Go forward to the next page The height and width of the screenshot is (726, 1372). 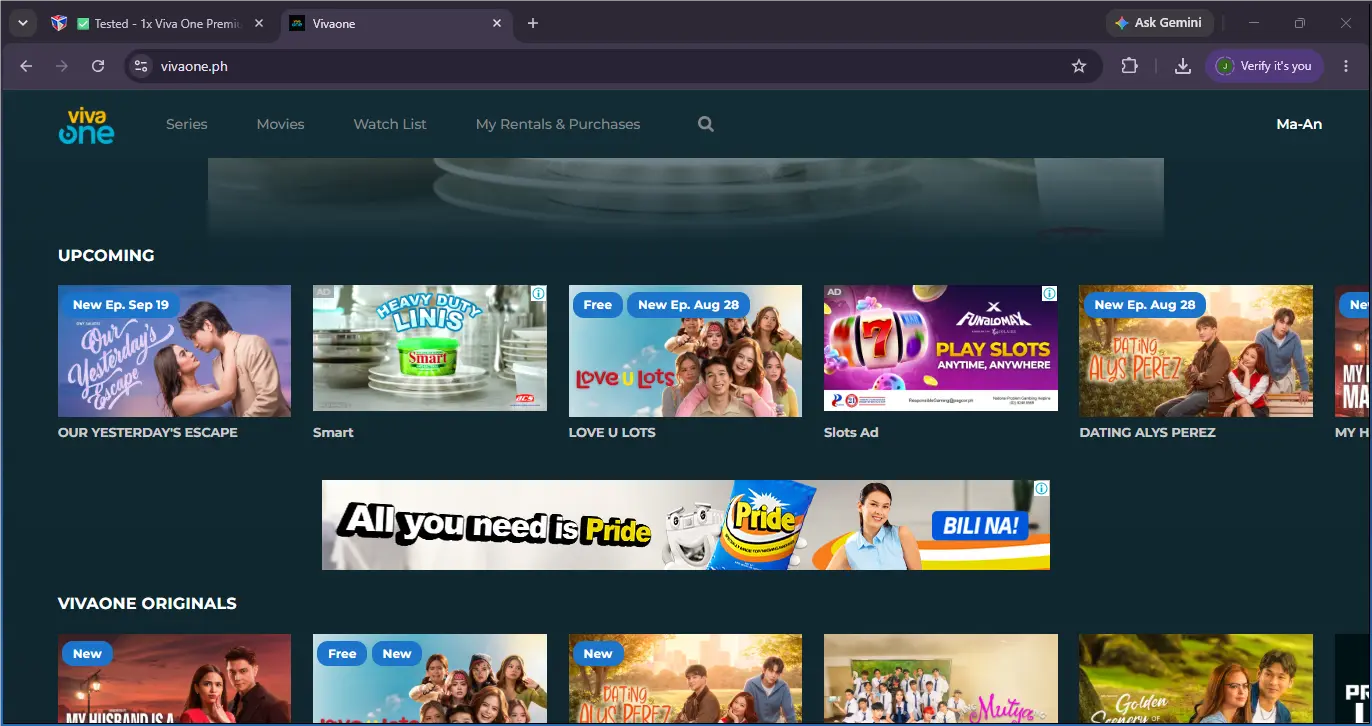(62, 66)
